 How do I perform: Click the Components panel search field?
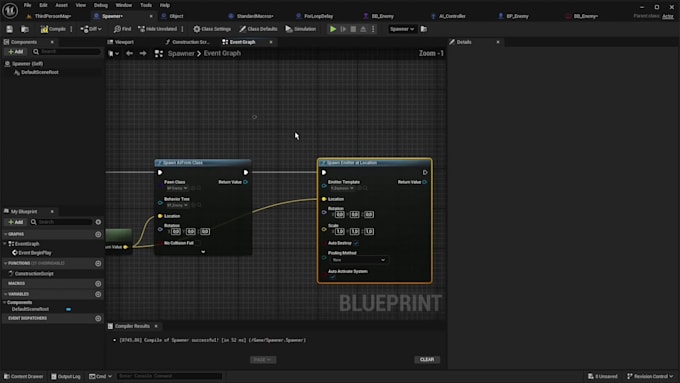tap(67, 52)
